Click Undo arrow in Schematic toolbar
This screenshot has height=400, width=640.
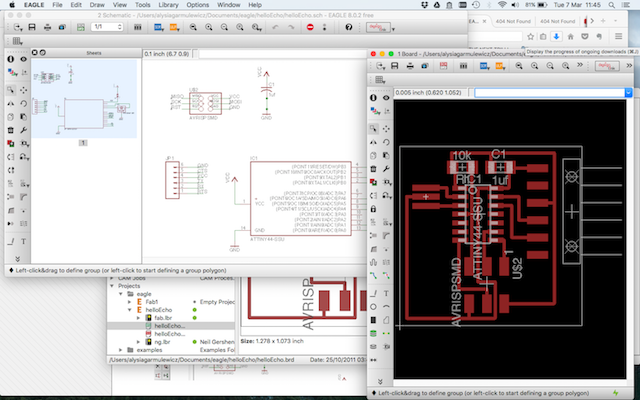276,27
